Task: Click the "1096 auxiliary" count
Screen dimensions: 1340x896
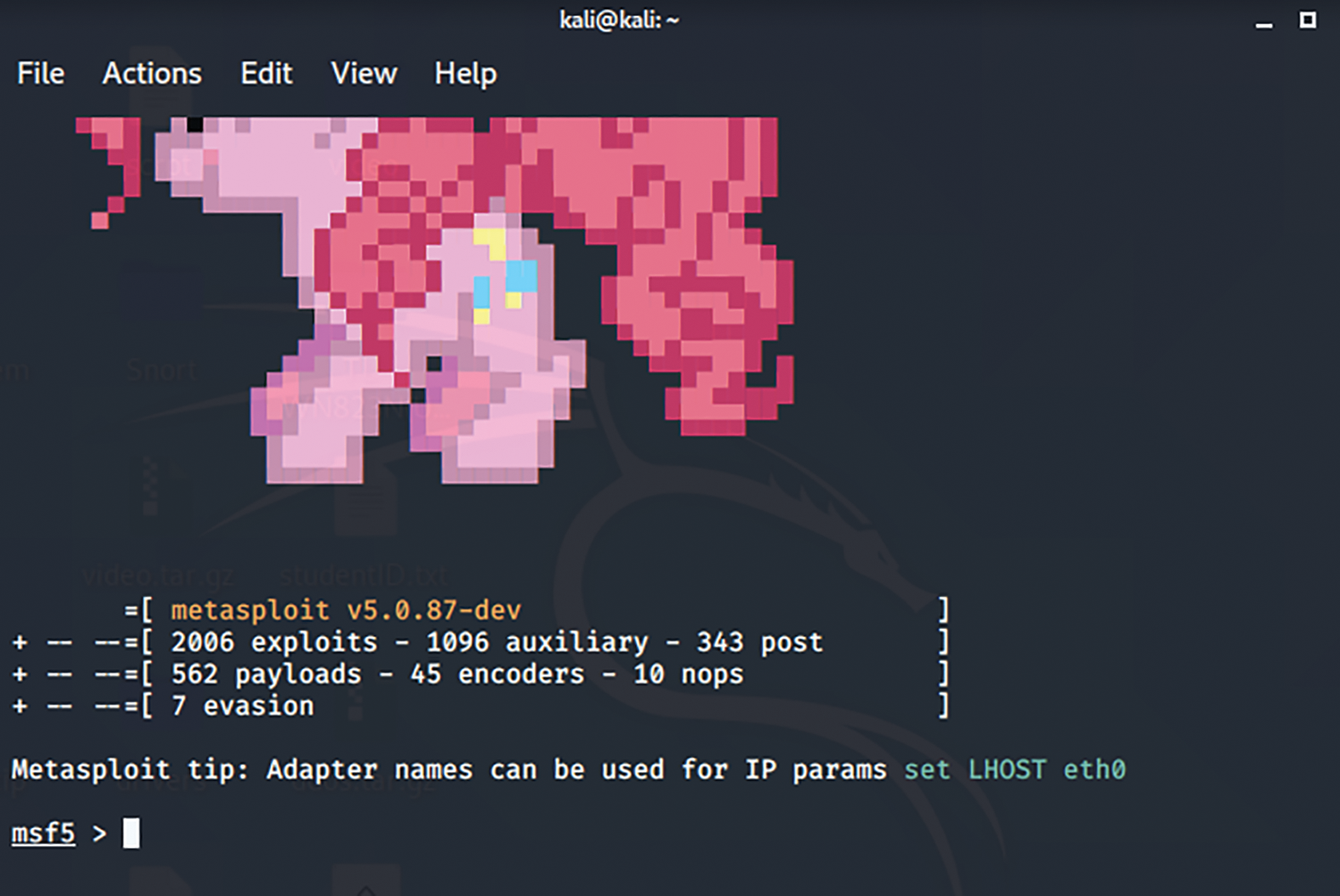Action: [x=537, y=642]
